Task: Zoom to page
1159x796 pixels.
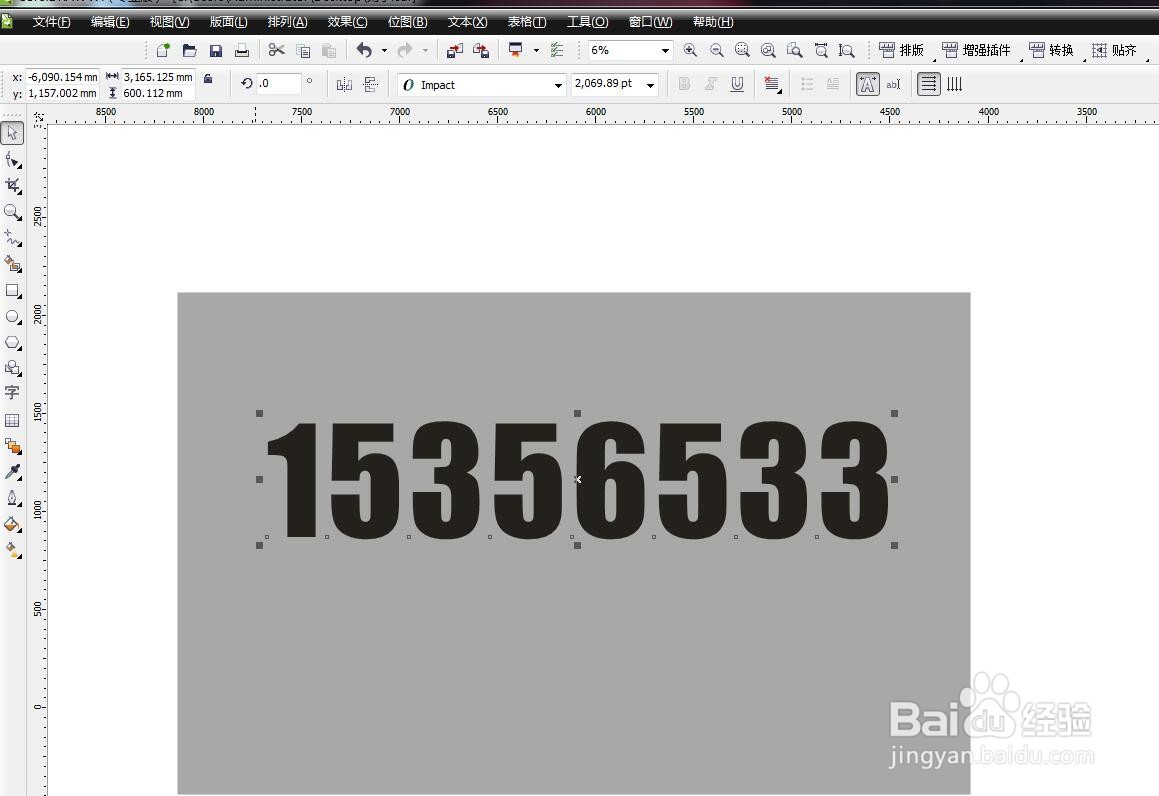Action: 795,50
